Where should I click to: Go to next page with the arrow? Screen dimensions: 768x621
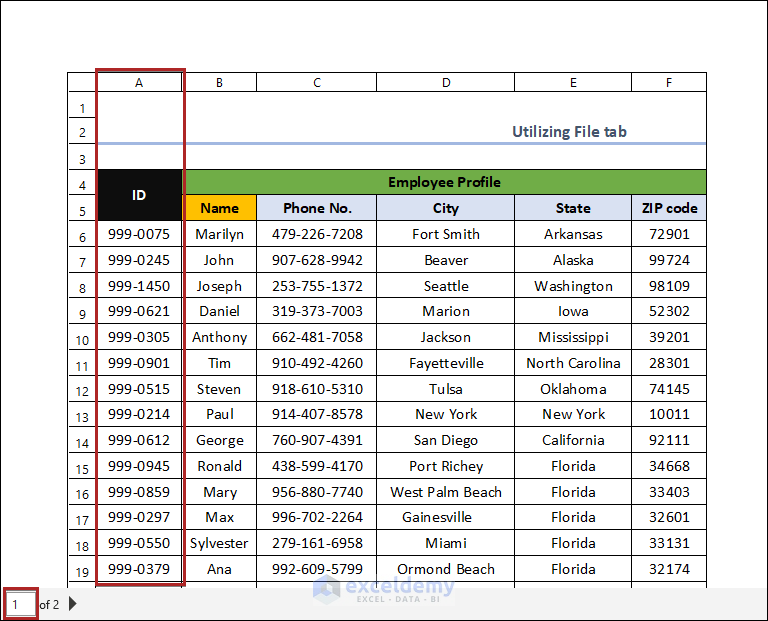tap(73, 604)
